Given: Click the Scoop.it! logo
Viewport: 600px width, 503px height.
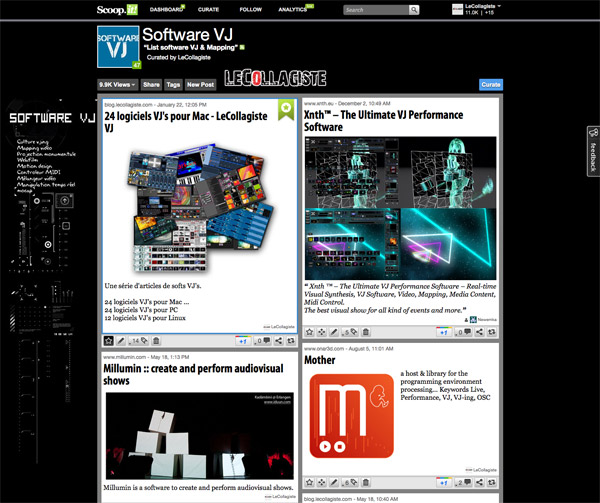Looking at the screenshot, I should pos(117,10).
